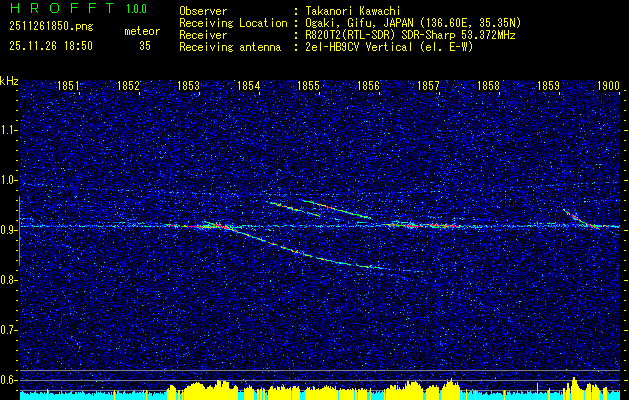Click time marker 1859
The height and width of the screenshot is (400, 629).
click(548, 85)
